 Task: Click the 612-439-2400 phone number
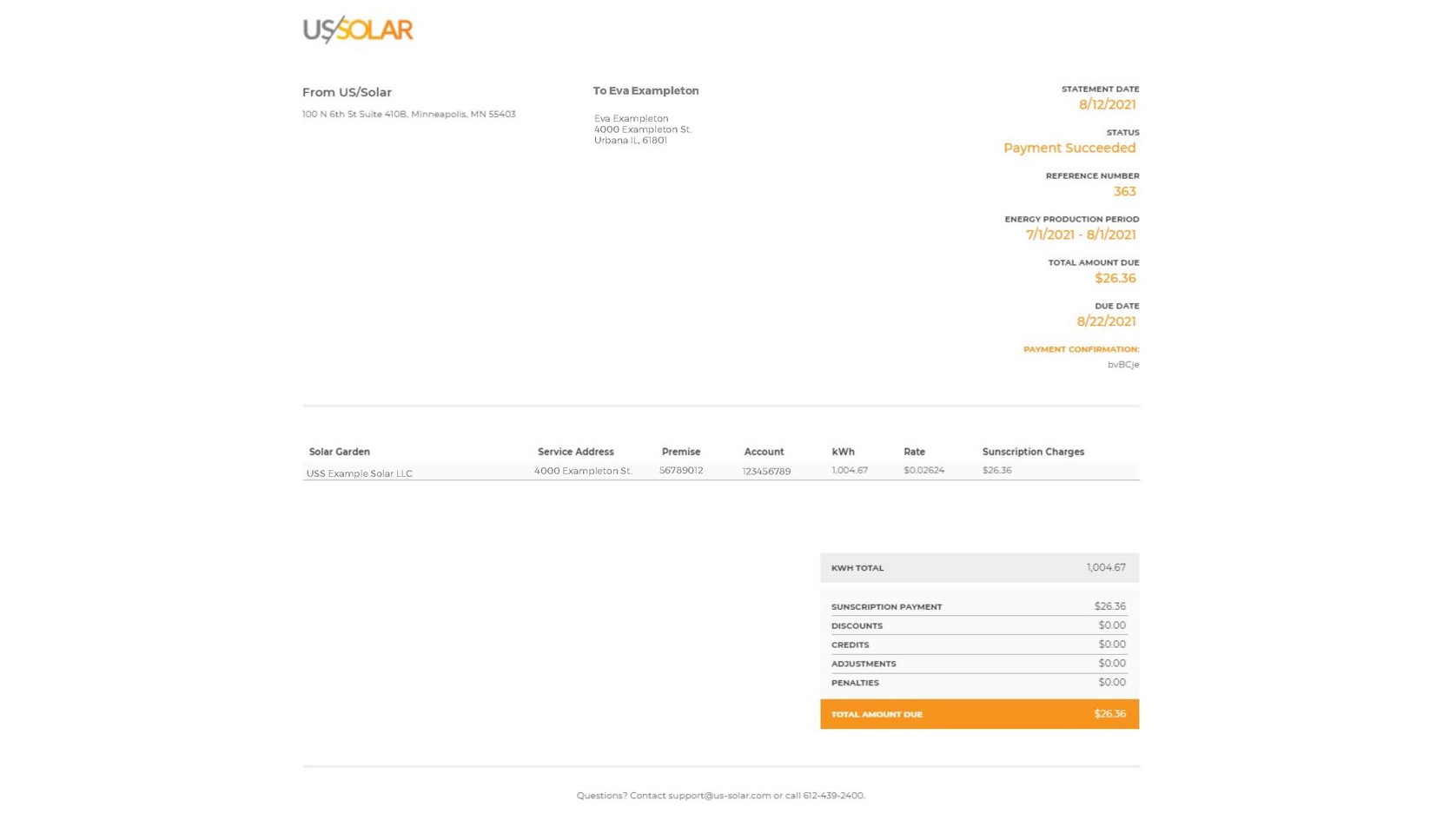[x=832, y=796]
